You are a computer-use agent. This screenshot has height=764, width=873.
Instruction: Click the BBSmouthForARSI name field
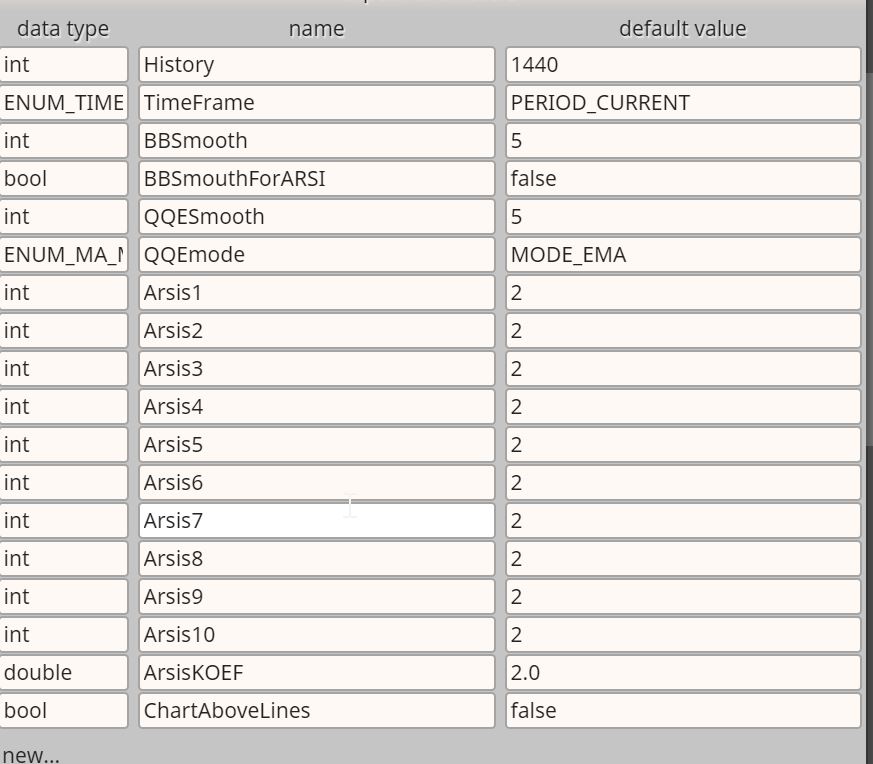pos(316,179)
